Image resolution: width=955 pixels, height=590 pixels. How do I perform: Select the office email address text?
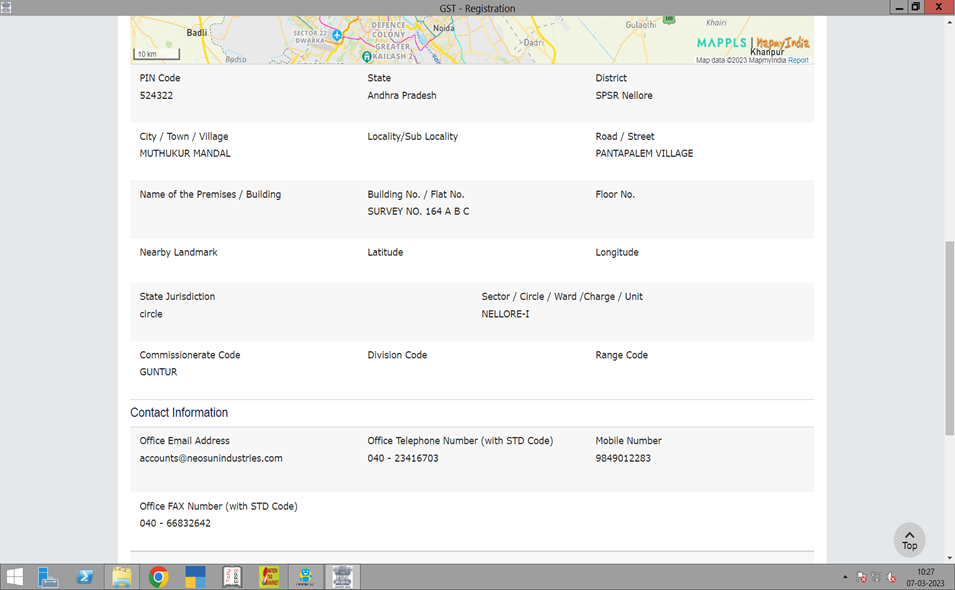point(211,458)
